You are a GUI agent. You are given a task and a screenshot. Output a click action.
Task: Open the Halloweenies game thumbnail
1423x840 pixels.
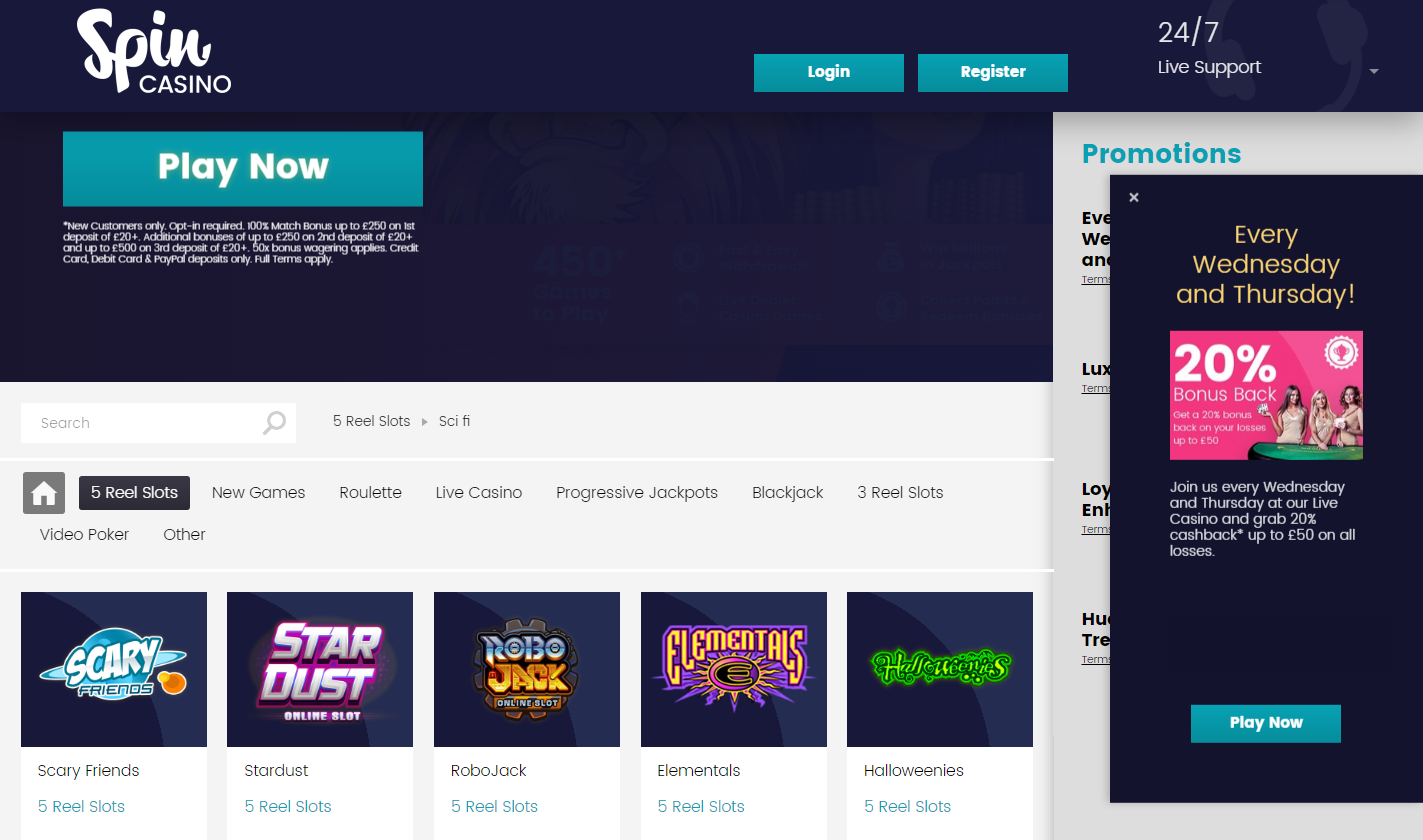tap(940, 669)
